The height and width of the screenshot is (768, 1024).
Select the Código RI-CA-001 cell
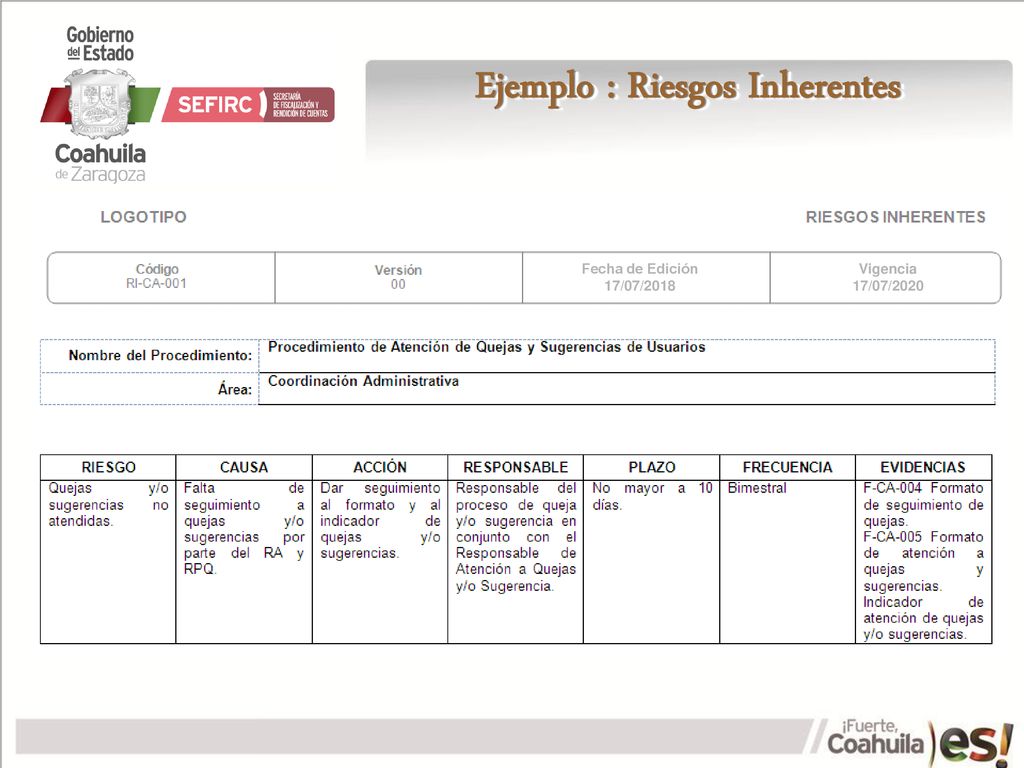[161, 278]
